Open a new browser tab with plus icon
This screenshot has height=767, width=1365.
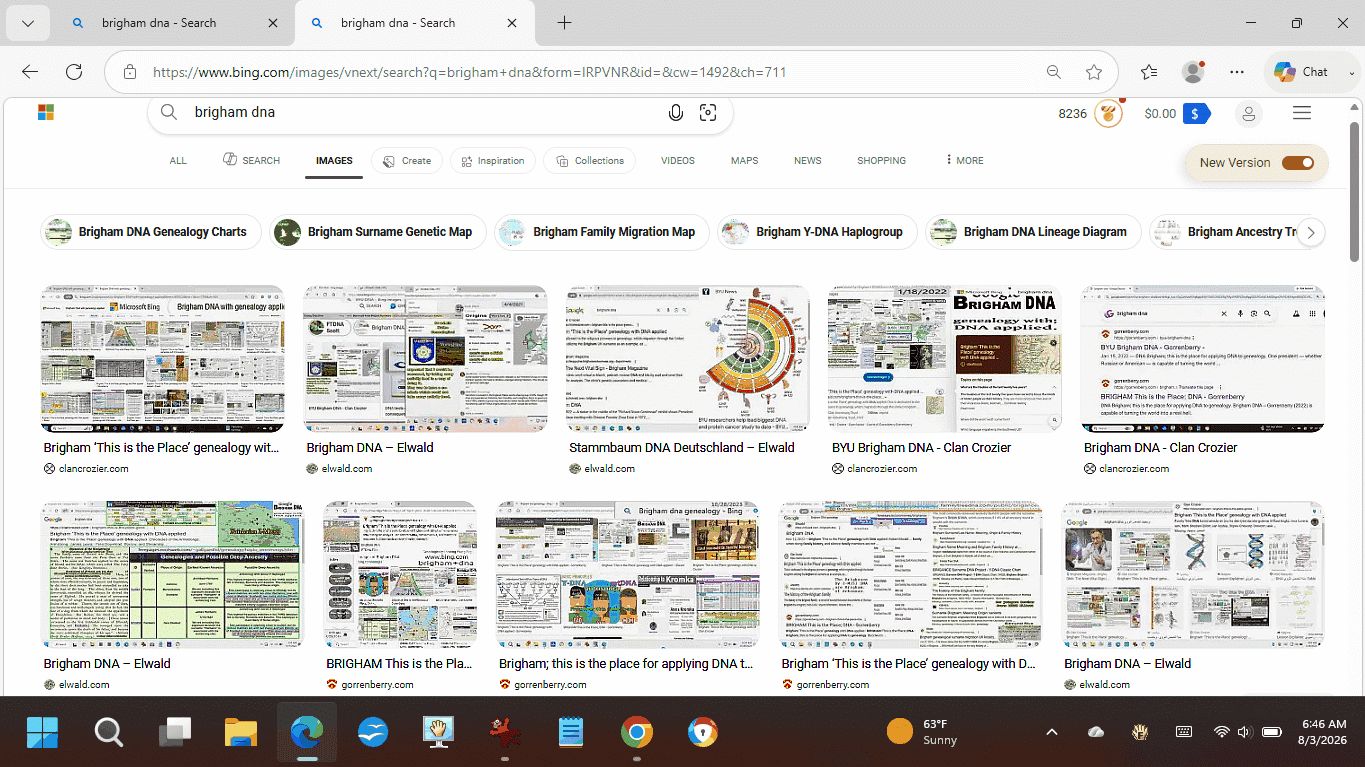click(564, 23)
